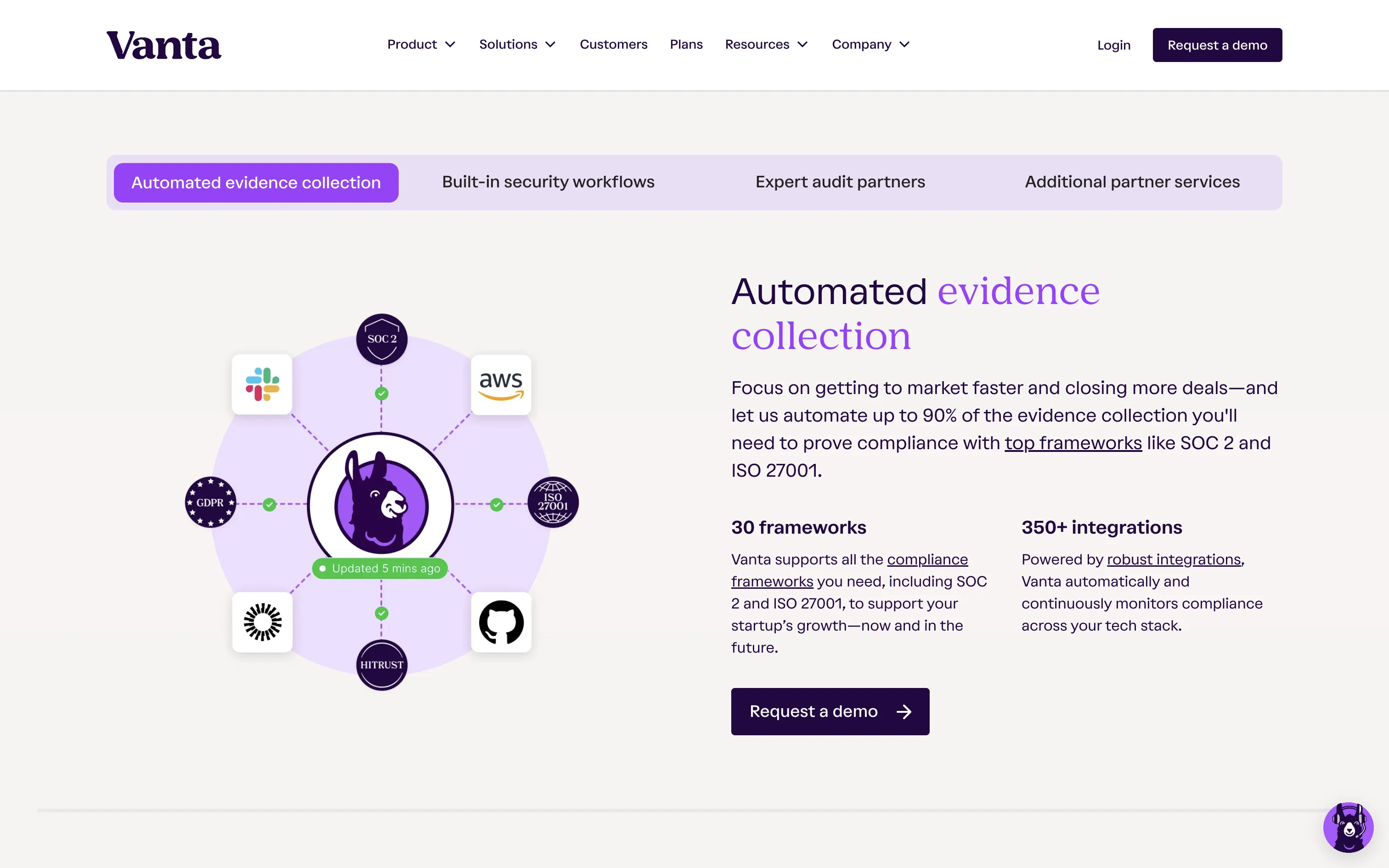Viewport: 1389px width, 868px height.
Task: Expand the Company dropdown menu
Action: pyautogui.click(x=870, y=45)
